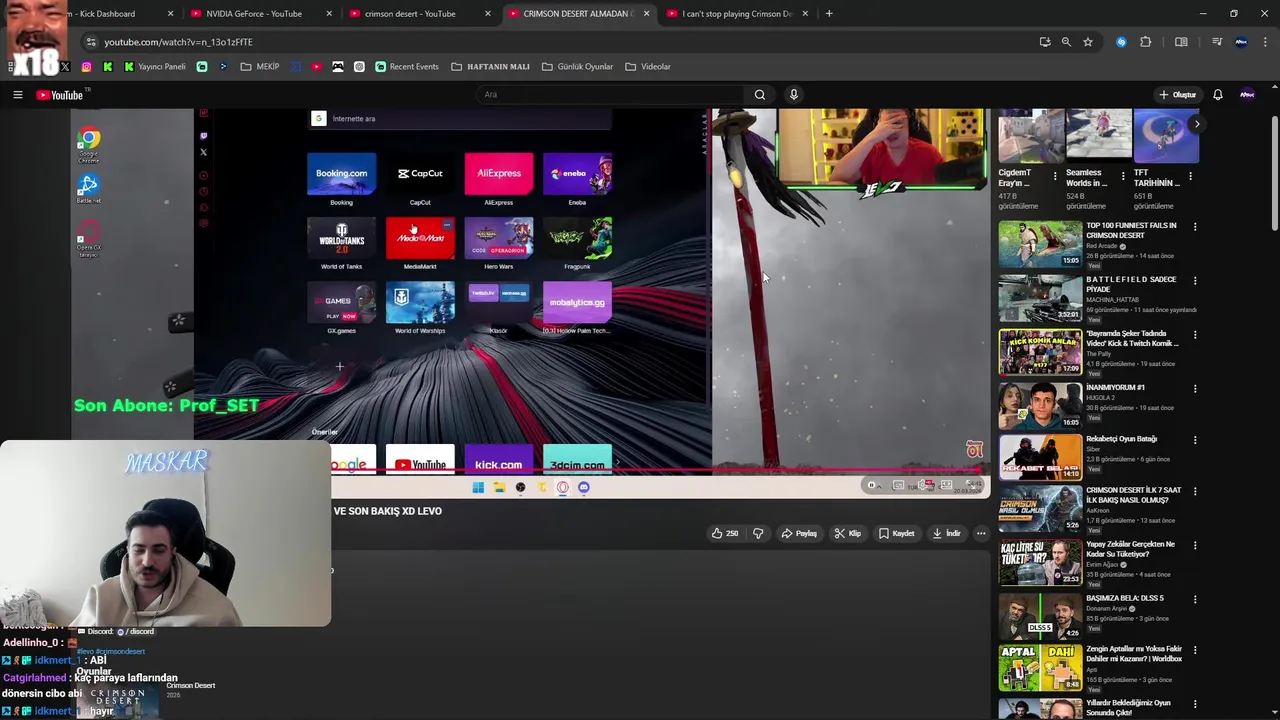This screenshot has height=720, width=1280.
Task: Open the YouTube guide hamburger menu
Action: (x=17, y=95)
